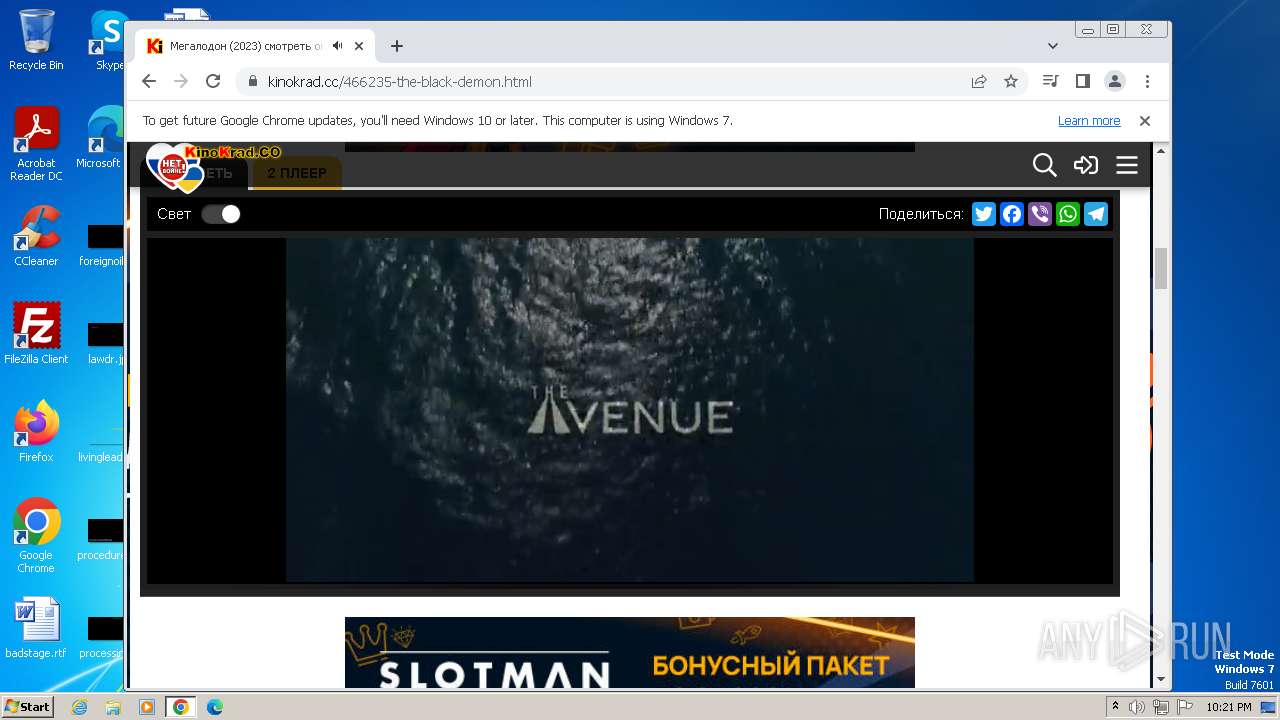Select the Мегалодон (2023) tab

click(245, 46)
